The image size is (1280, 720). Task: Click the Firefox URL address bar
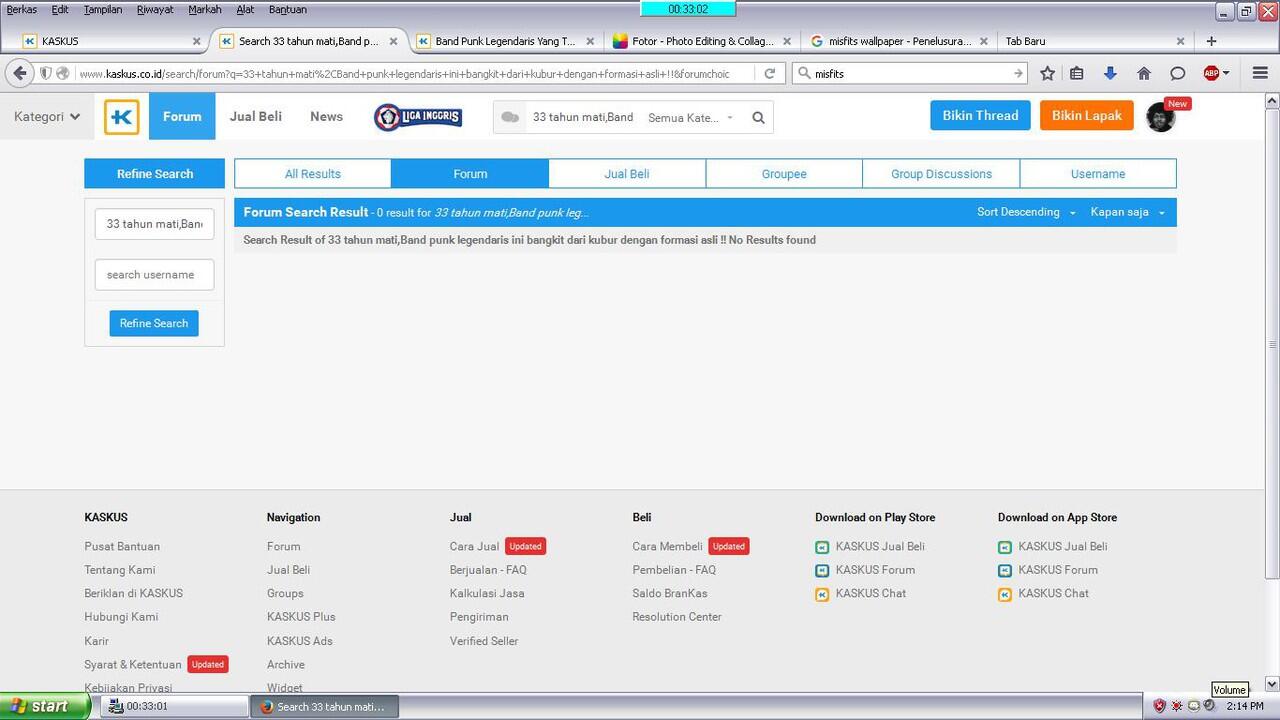[410, 73]
